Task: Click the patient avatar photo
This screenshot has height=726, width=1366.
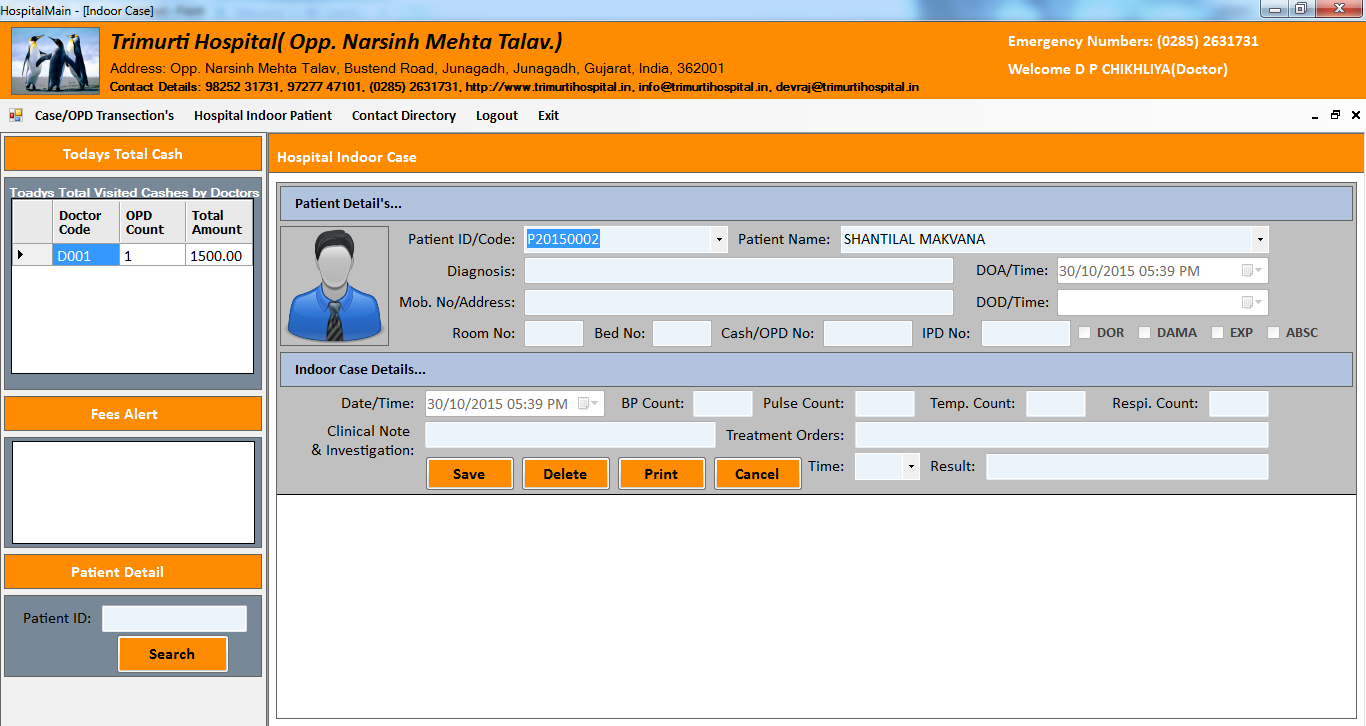Action: tap(335, 286)
